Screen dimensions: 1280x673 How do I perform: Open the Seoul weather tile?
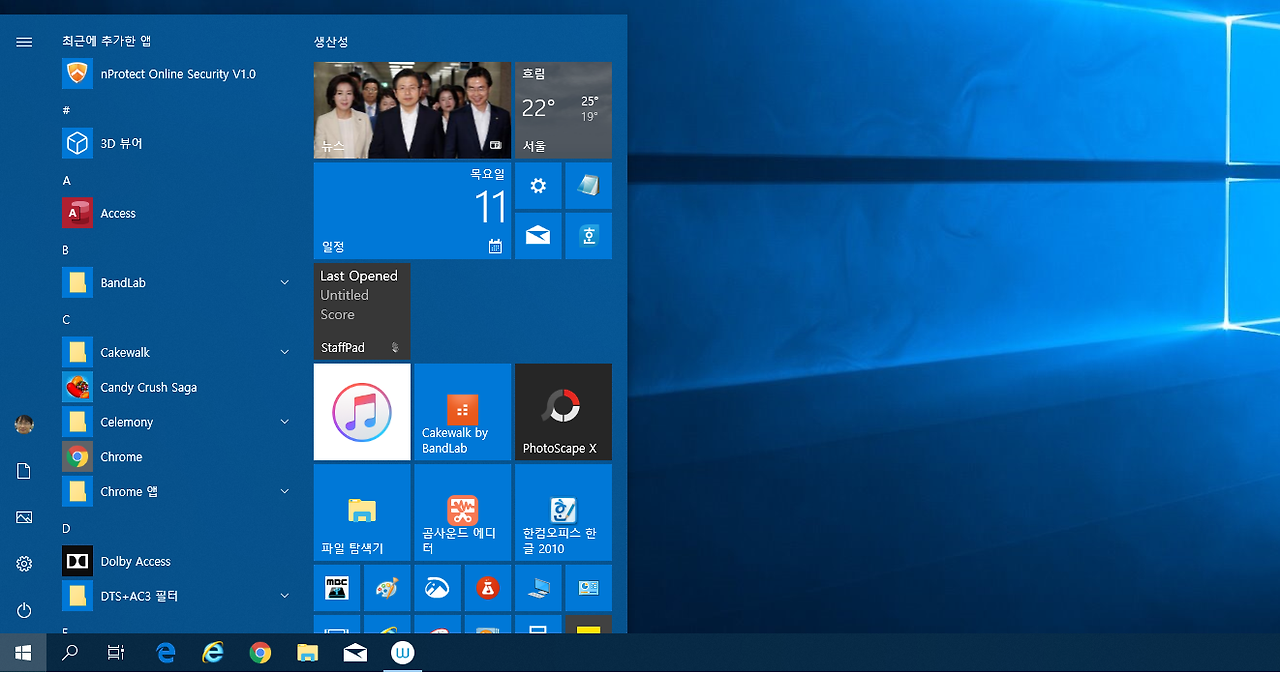(x=563, y=110)
